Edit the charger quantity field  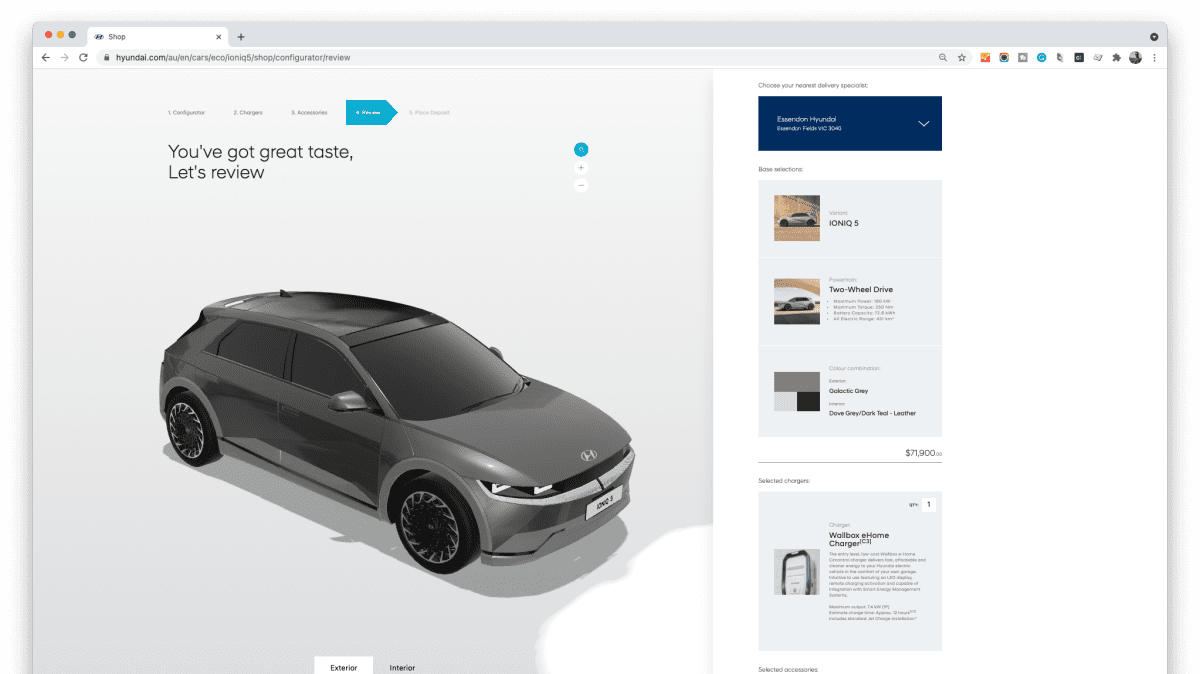[x=929, y=504]
